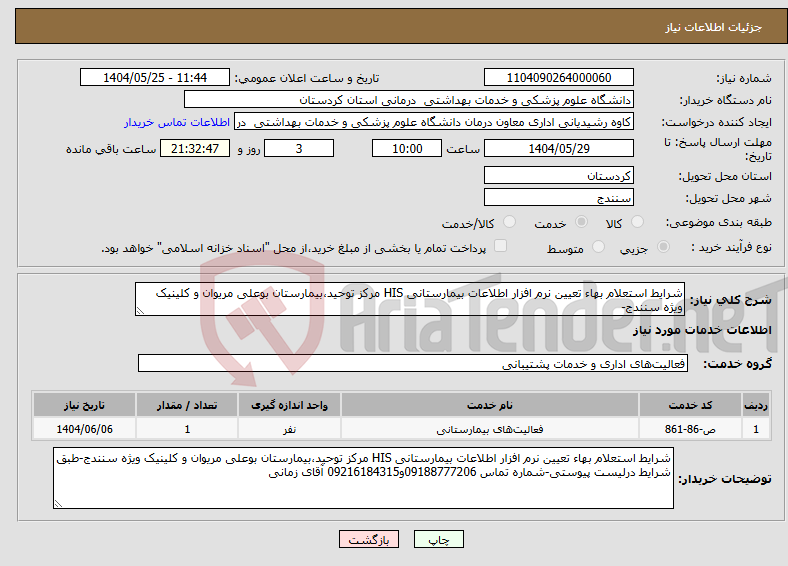Click the buyer organization name field
This screenshot has width=788, height=566.
tap(409, 100)
